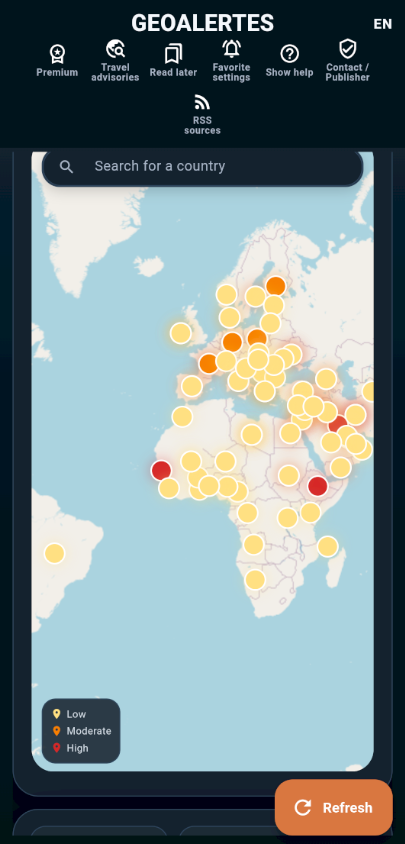Screen dimensions: 405x844
Task: Switch language via the EN button
Action: (383, 24)
